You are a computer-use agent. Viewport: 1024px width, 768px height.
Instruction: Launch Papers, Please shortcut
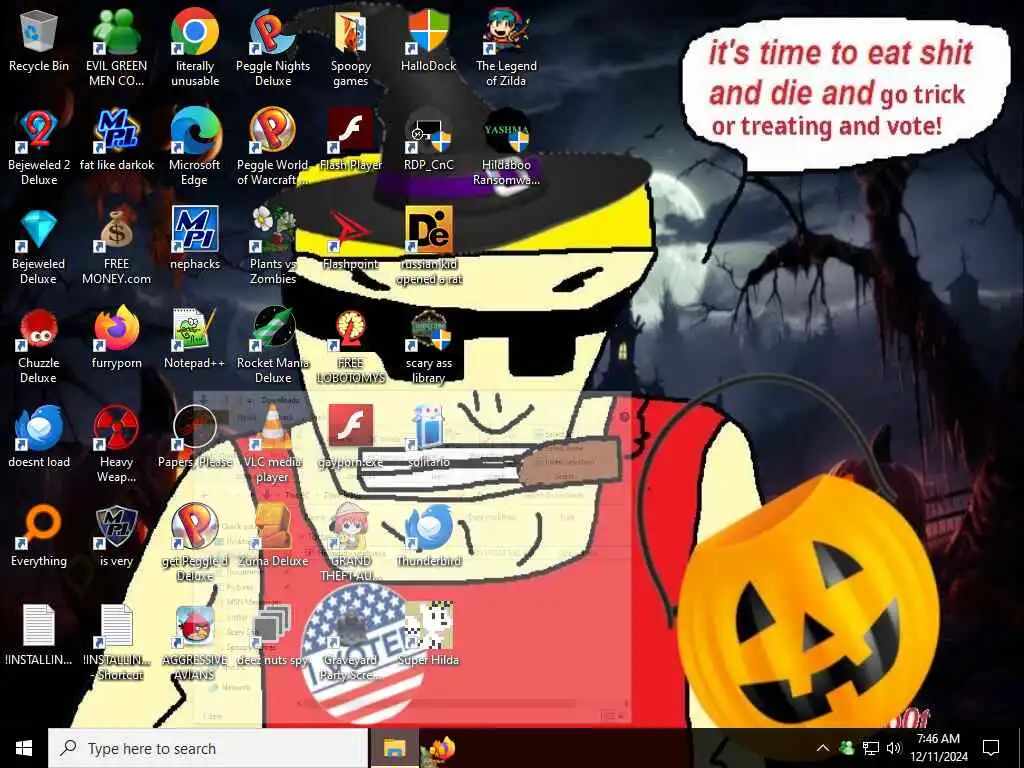pyautogui.click(x=195, y=438)
